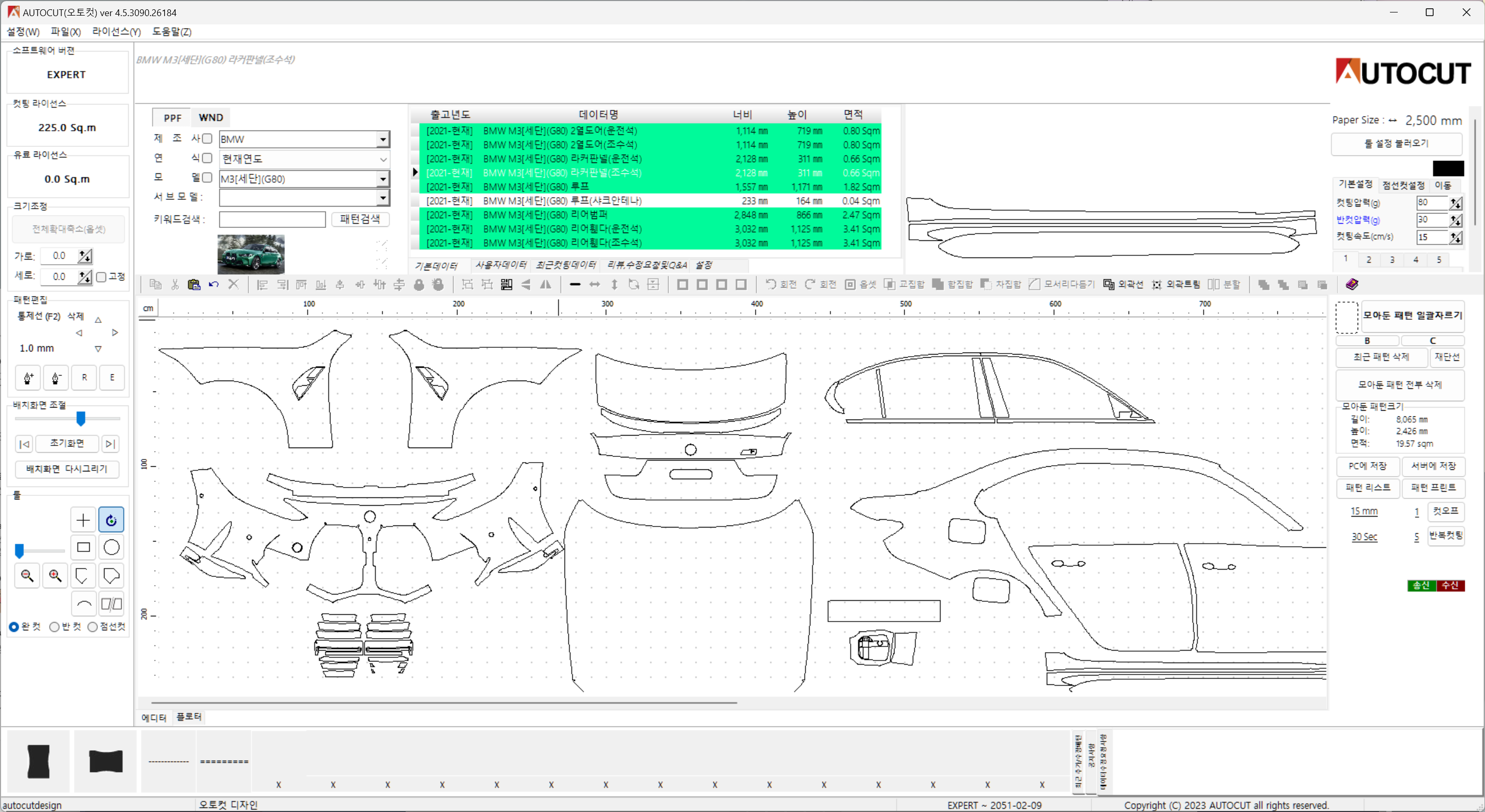Open the M3[세단](G80) model dropdown

click(x=383, y=179)
